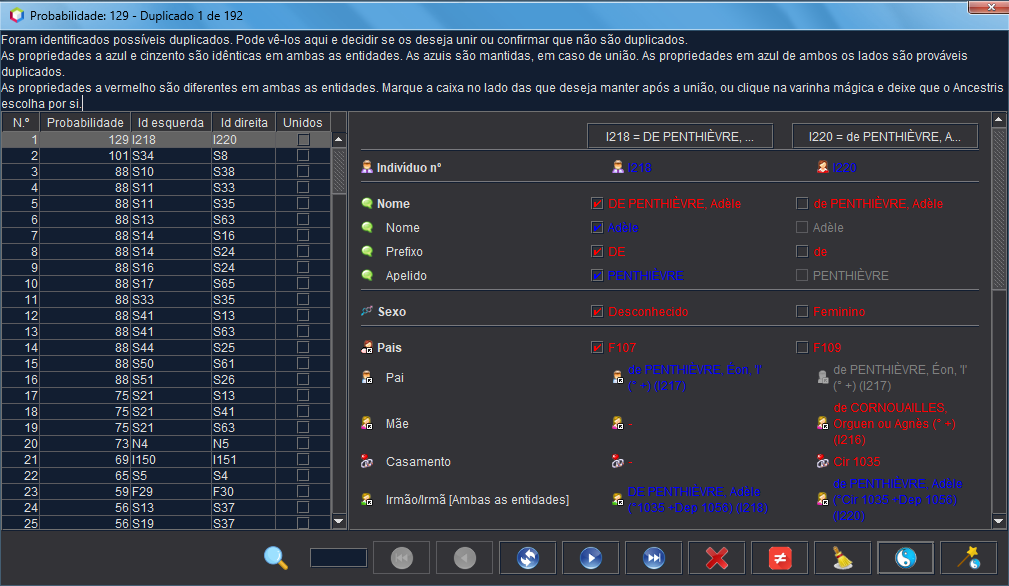Click the broom clean-up icon
This screenshot has height=586, width=1009.
843,558
